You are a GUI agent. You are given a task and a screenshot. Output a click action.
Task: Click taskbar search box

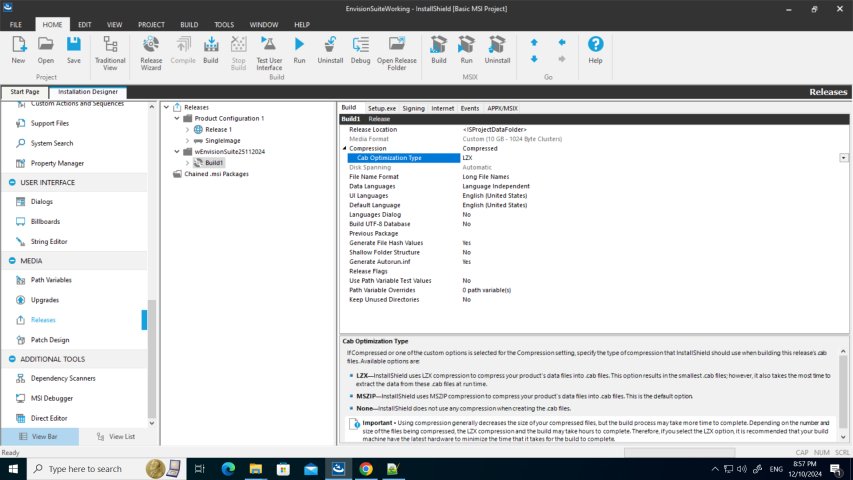point(106,469)
